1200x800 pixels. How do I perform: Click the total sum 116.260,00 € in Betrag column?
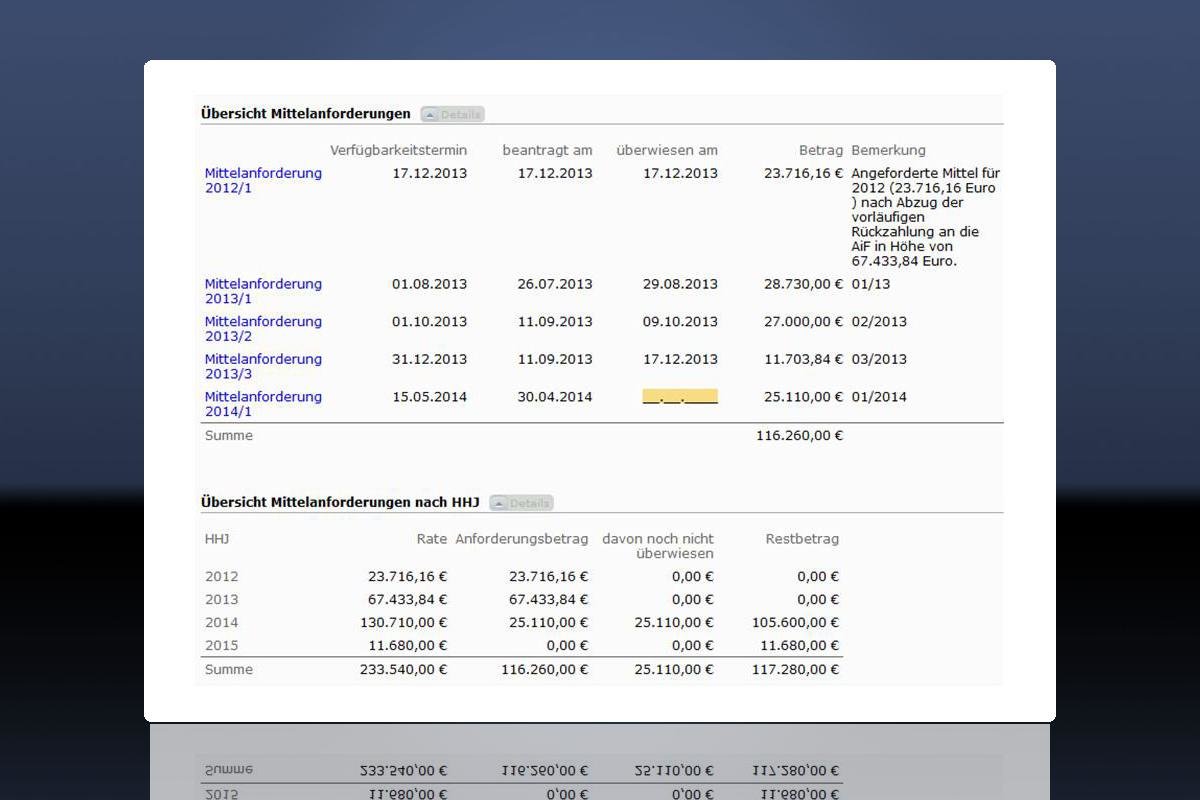pyautogui.click(x=799, y=435)
